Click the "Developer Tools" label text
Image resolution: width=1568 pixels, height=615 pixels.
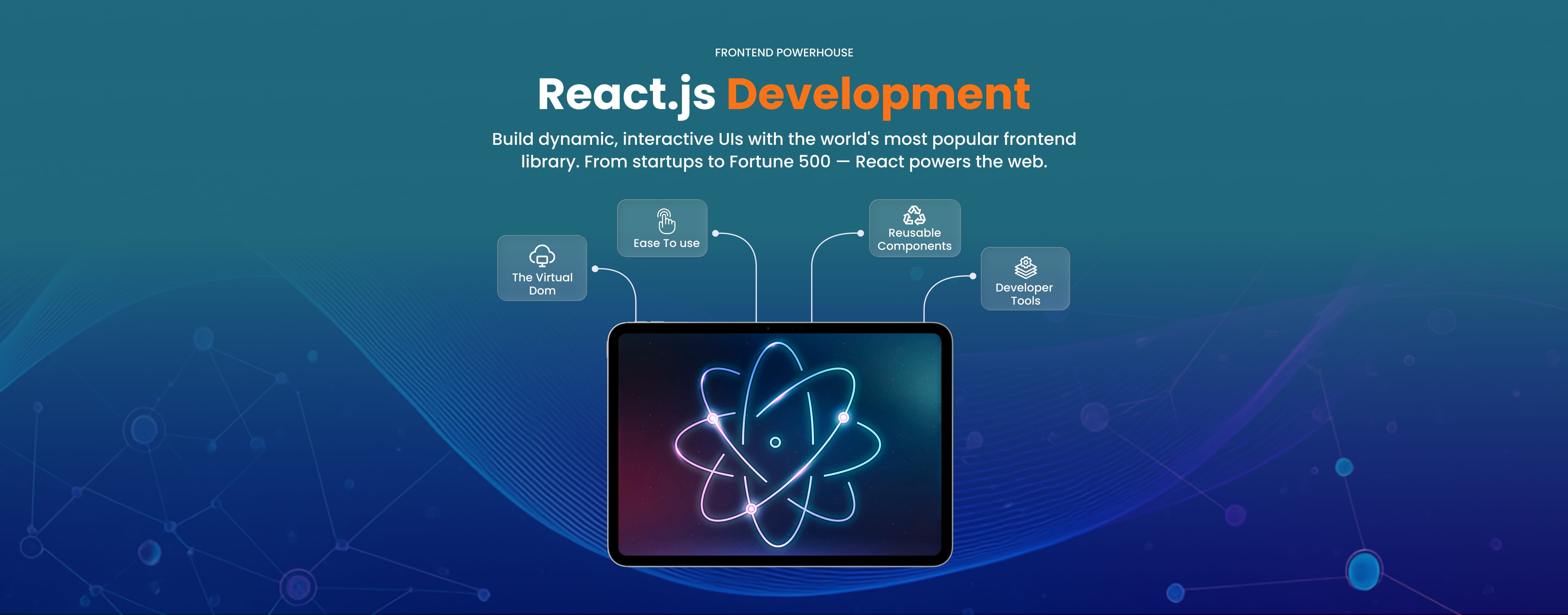click(x=1025, y=294)
